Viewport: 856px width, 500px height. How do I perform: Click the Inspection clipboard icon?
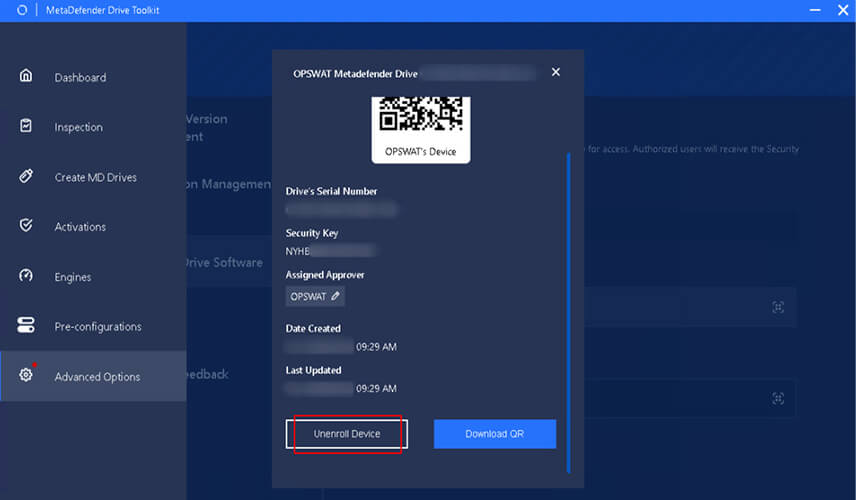(x=26, y=126)
